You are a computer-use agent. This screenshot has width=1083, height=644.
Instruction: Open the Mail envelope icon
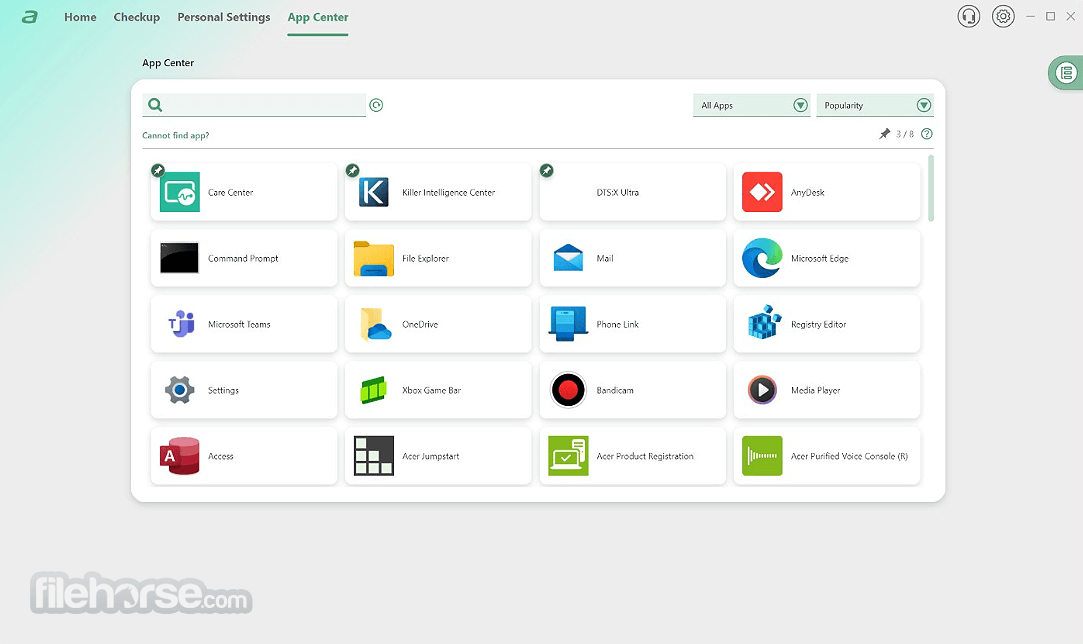[x=568, y=258]
